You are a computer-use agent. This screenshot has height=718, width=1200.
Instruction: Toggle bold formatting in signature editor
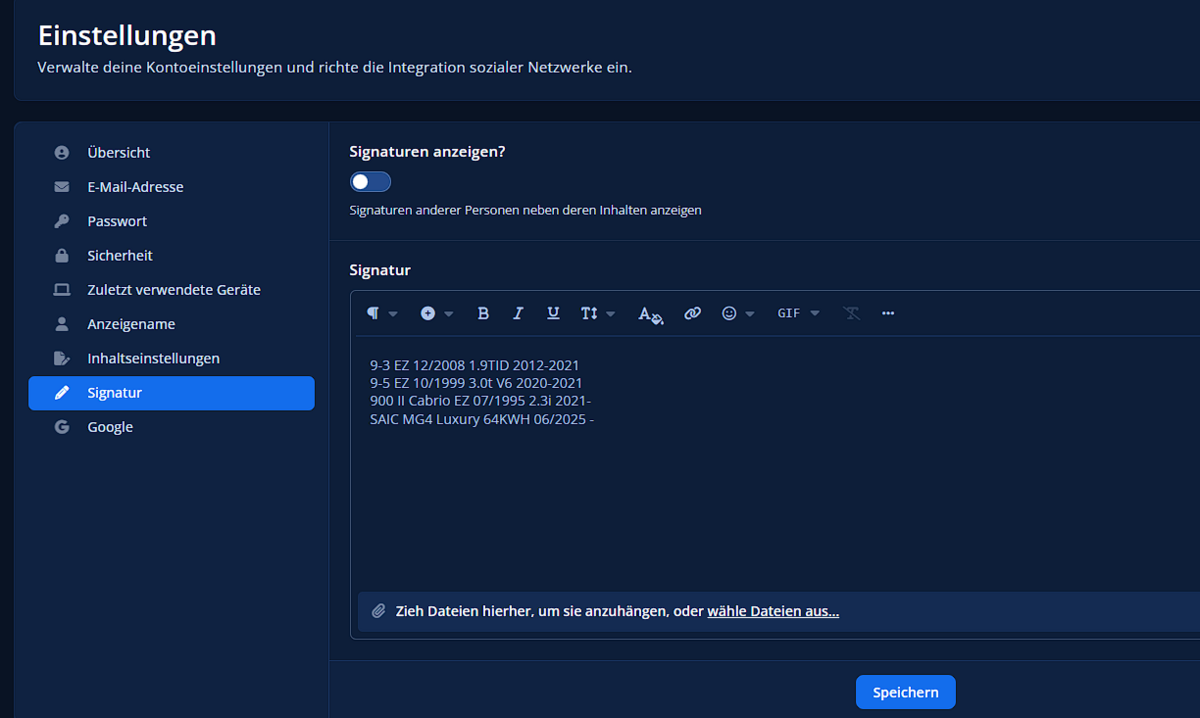coord(483,313)
